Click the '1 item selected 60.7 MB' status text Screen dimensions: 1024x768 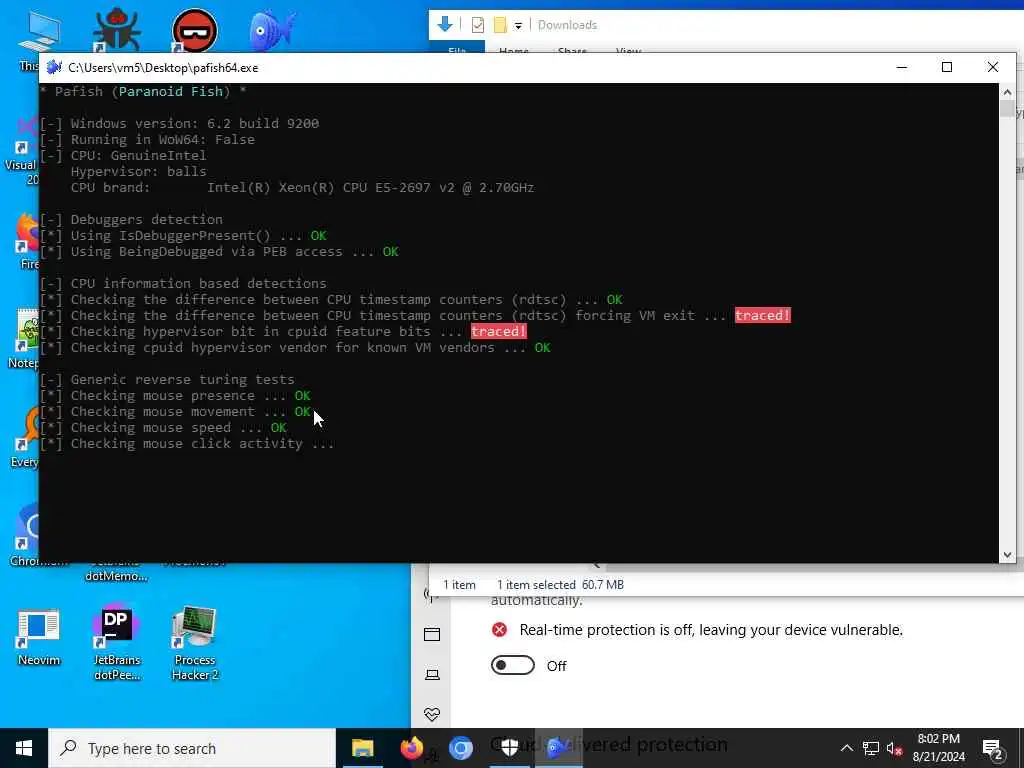[560, 585]
